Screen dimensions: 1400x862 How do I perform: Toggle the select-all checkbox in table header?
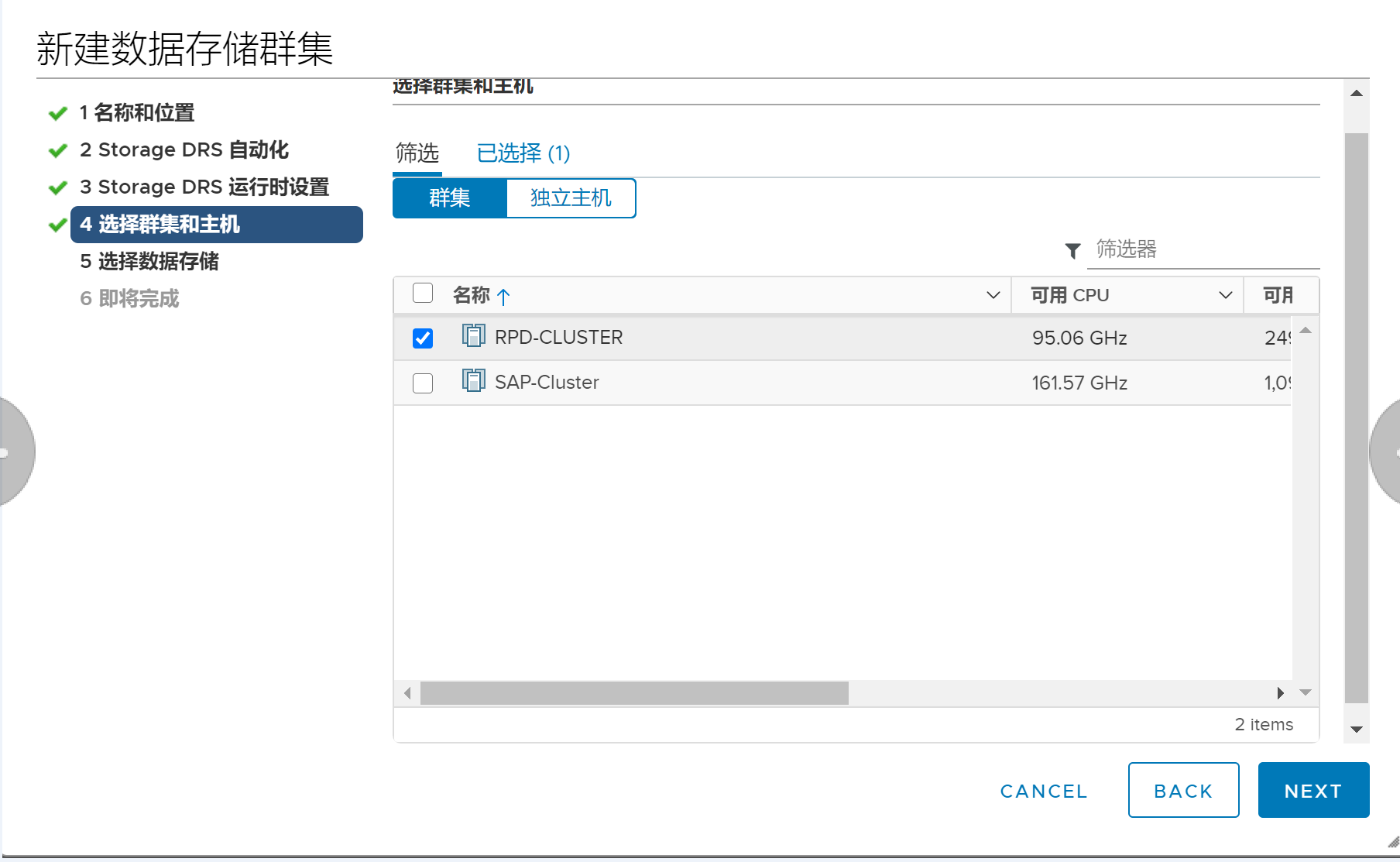tap(422, 293)
